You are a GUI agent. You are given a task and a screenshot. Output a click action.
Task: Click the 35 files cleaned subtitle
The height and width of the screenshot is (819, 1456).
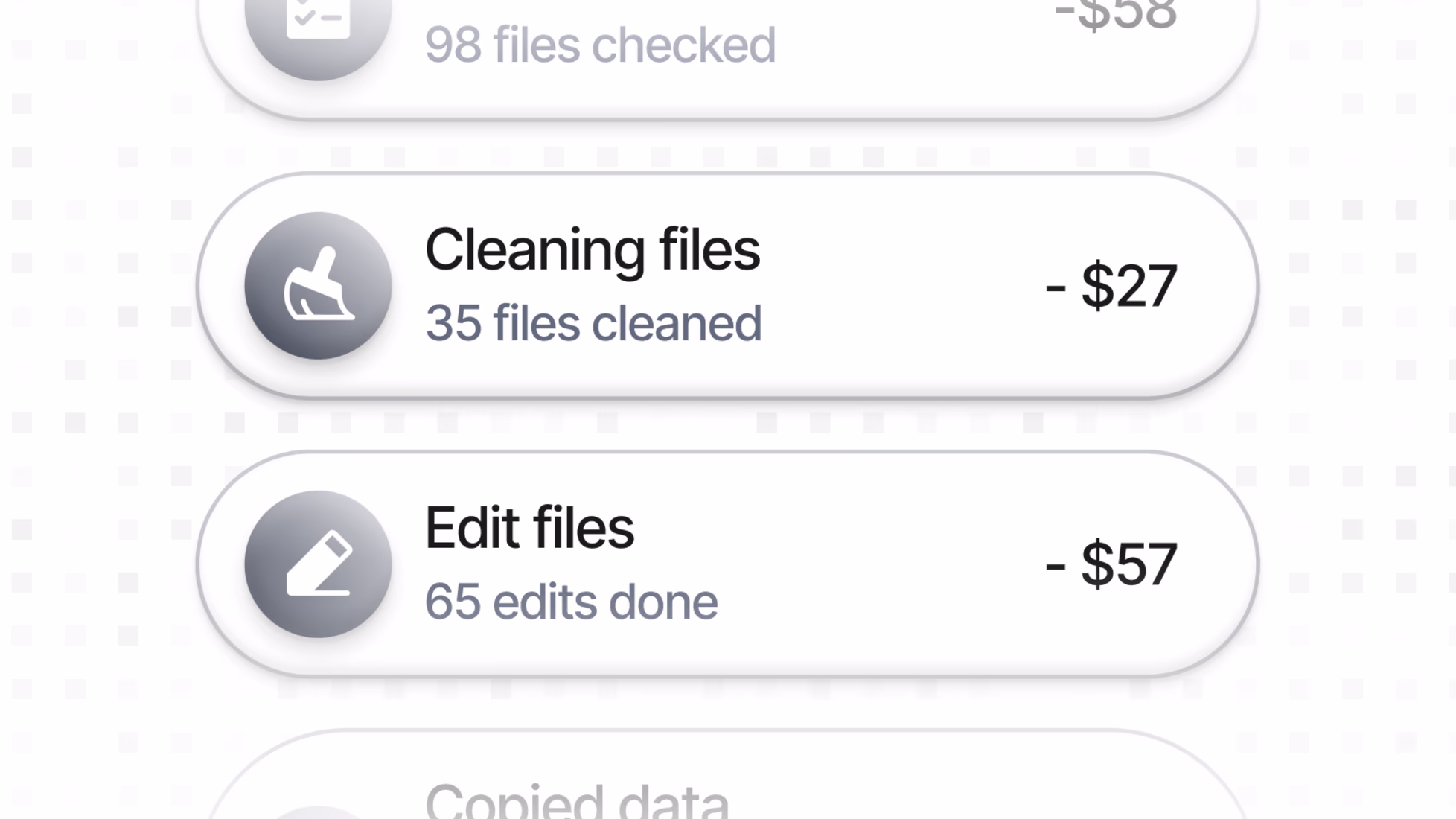[593, 323]
